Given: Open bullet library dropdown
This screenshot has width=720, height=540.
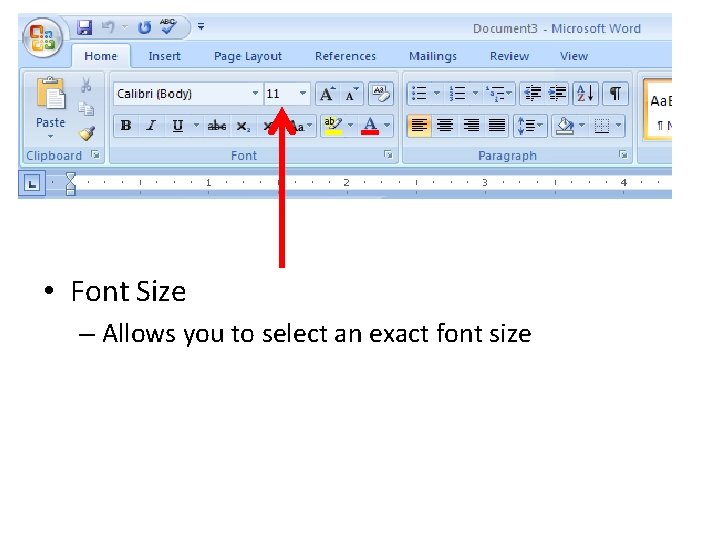Looking at the screenshot, I should [x=437, y=94].
